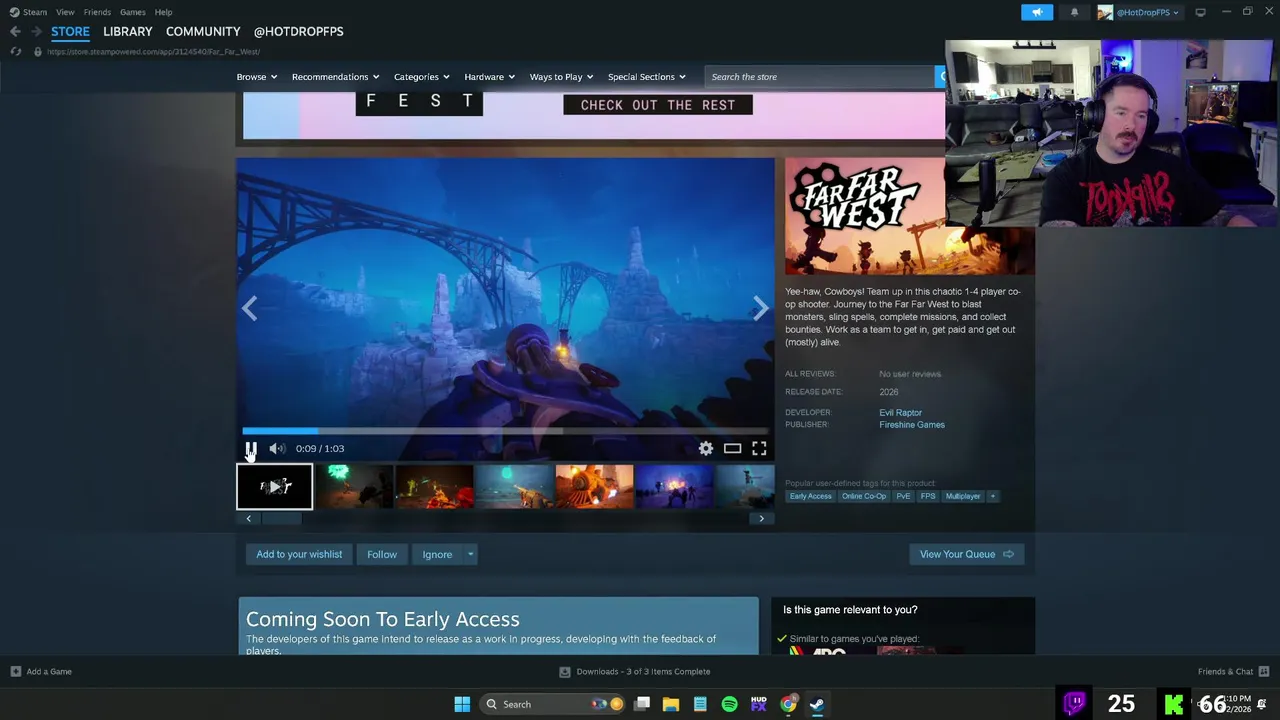Open the notifications bell

[x=1074, y=12]
